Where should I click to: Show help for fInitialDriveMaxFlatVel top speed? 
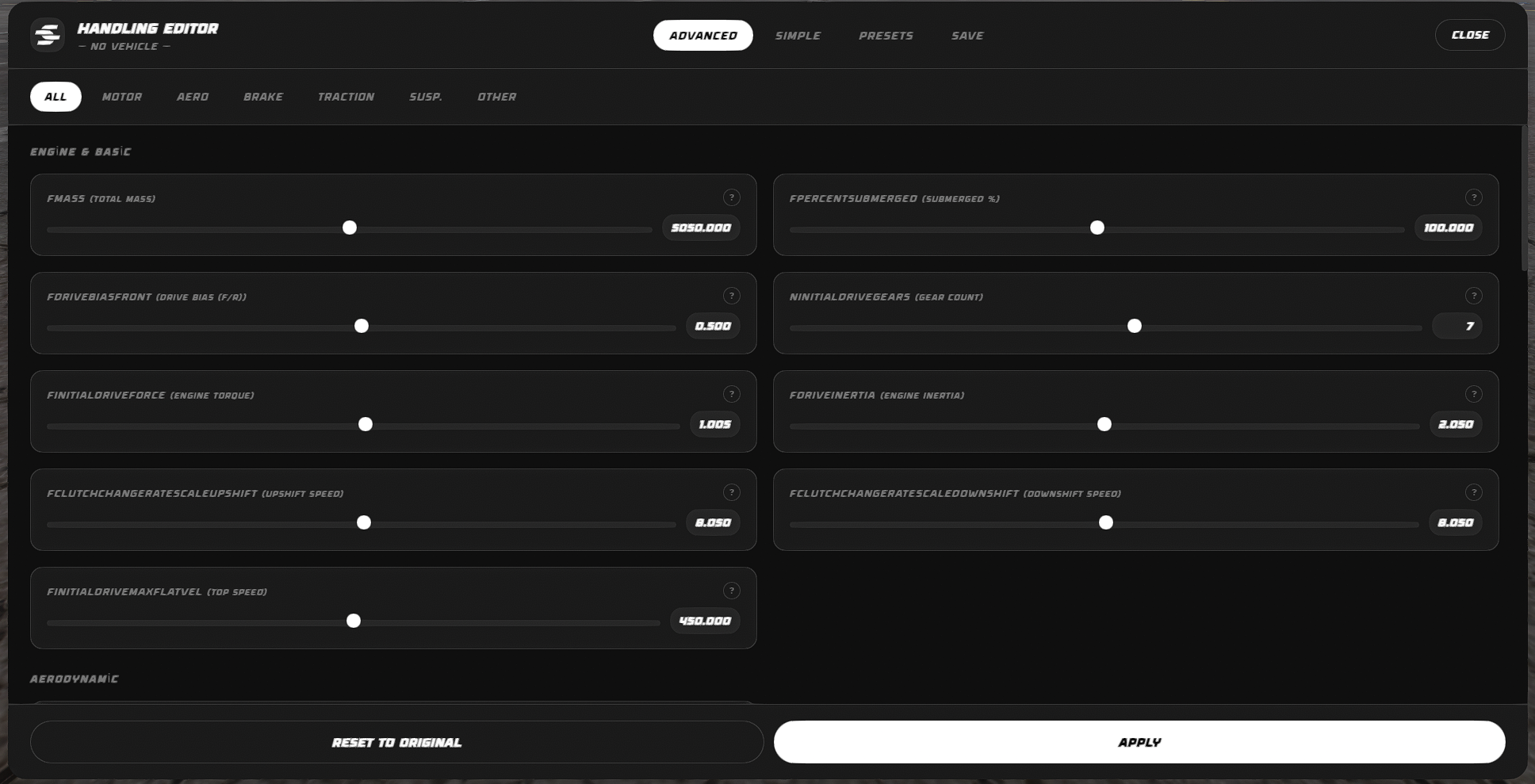tap(732, 591)
